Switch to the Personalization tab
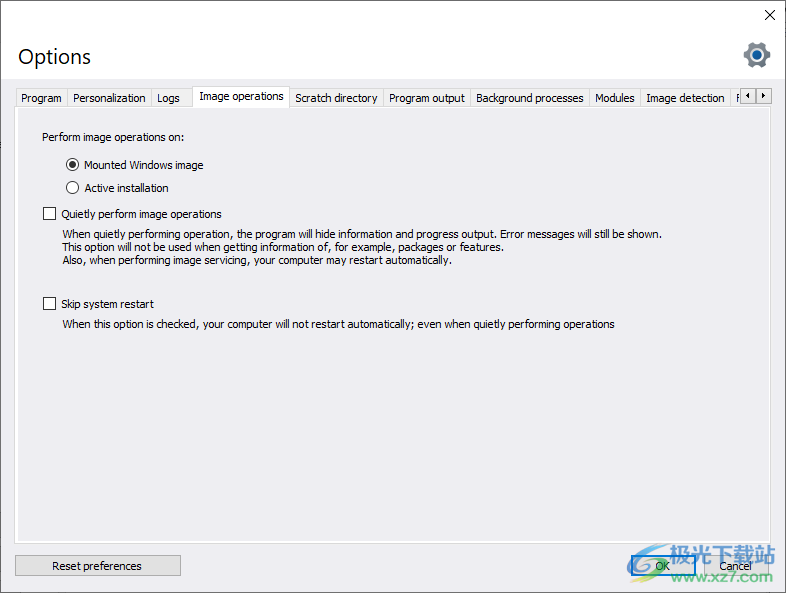786x593 pixels. 109,98
